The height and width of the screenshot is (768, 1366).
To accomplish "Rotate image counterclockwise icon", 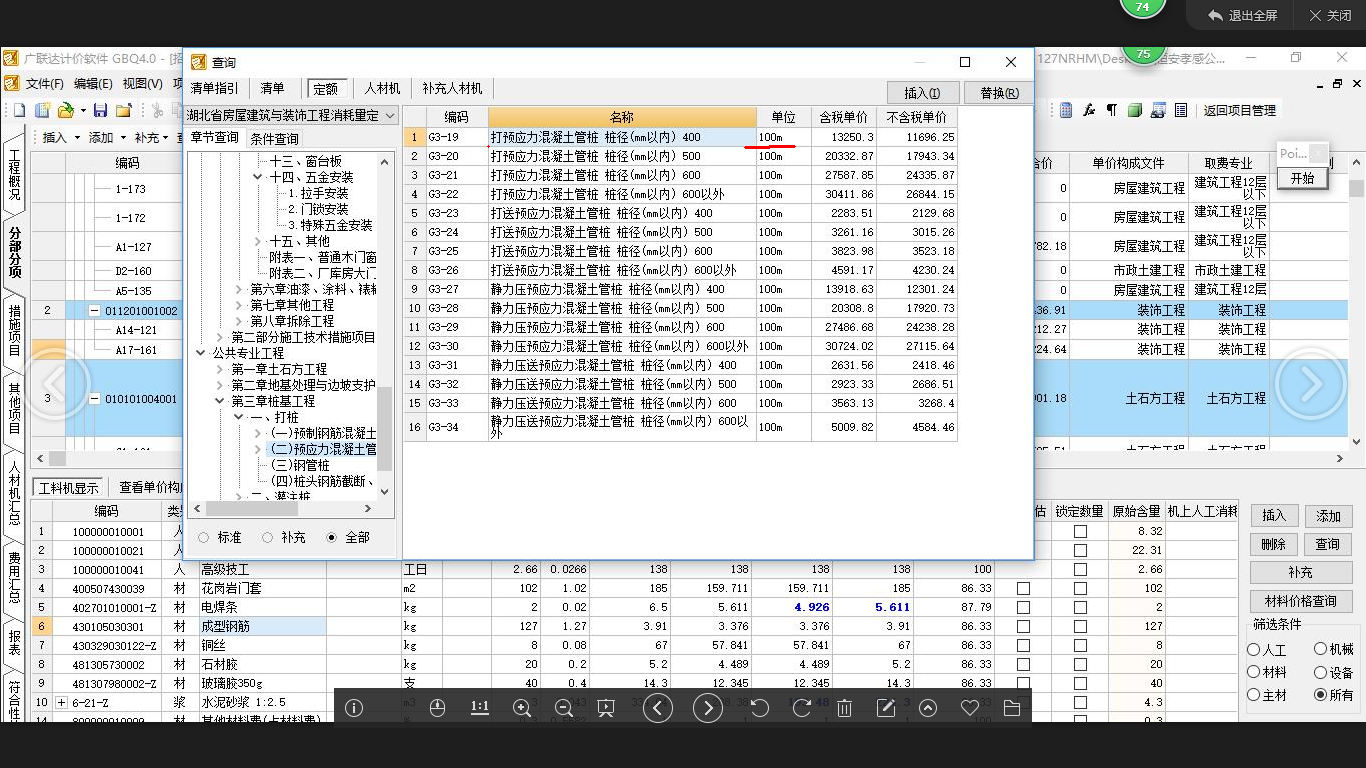I will (760, 708).
